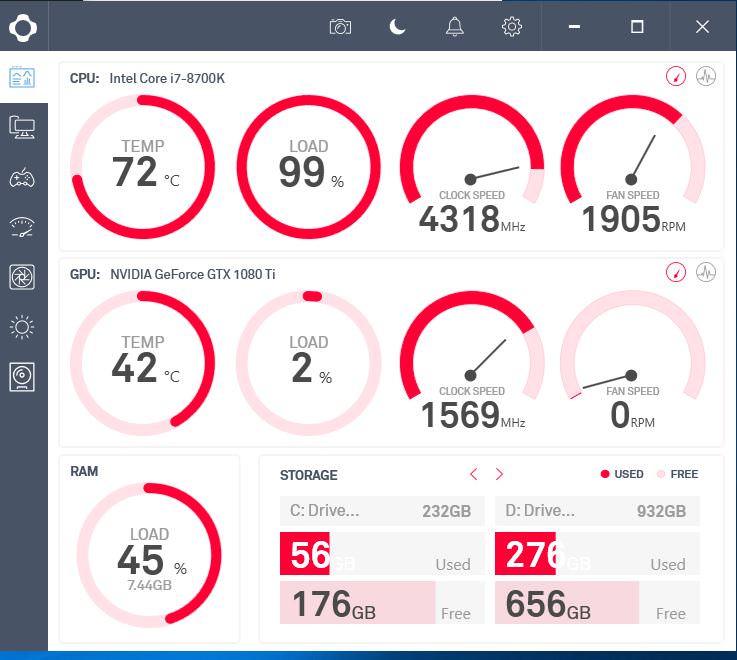Open the Games controller sidebar icon
Image resolution: width=737 pixels, height=660 pixels.
click(x=22, y=178)
